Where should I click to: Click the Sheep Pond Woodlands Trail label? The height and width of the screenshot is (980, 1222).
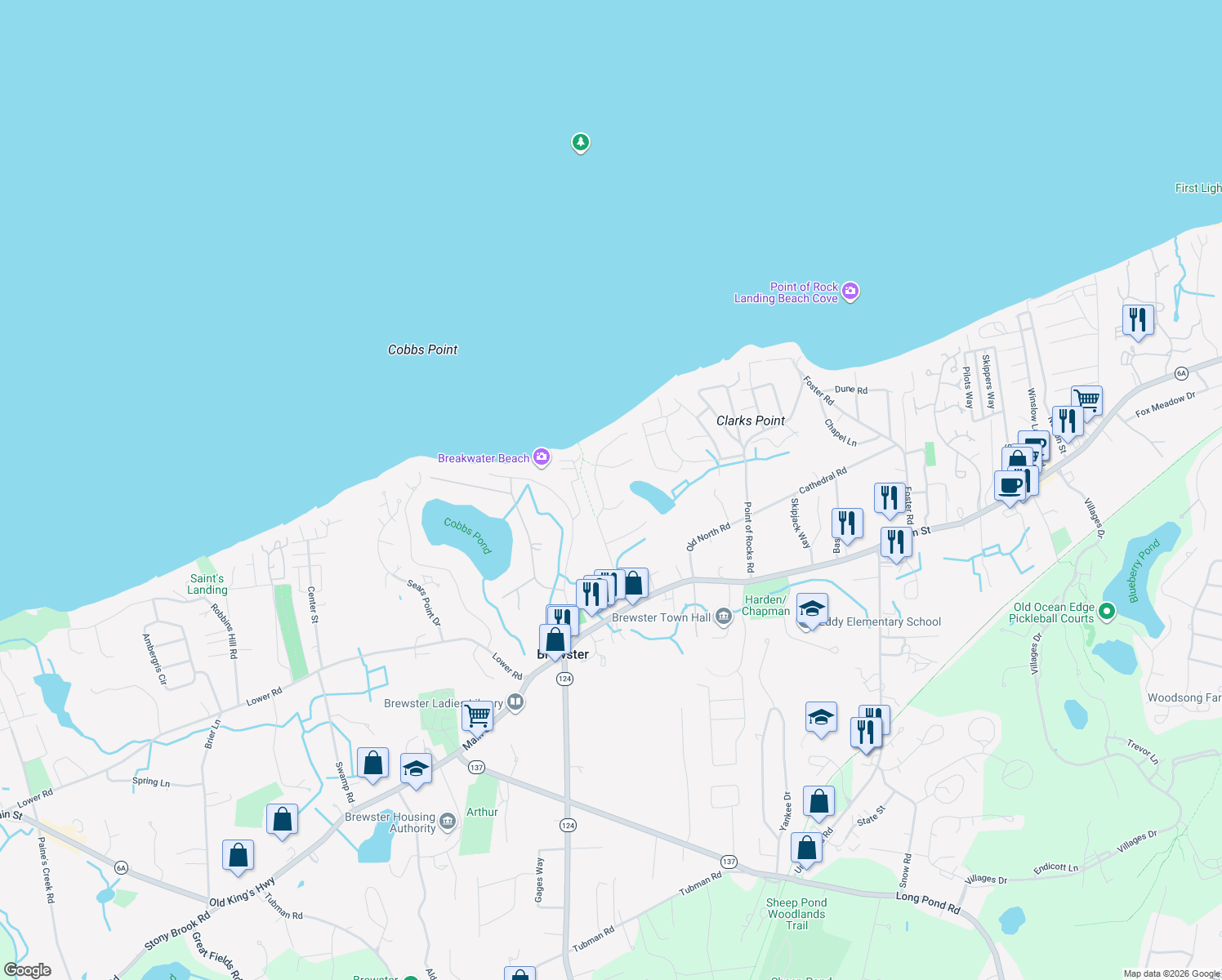796,913
